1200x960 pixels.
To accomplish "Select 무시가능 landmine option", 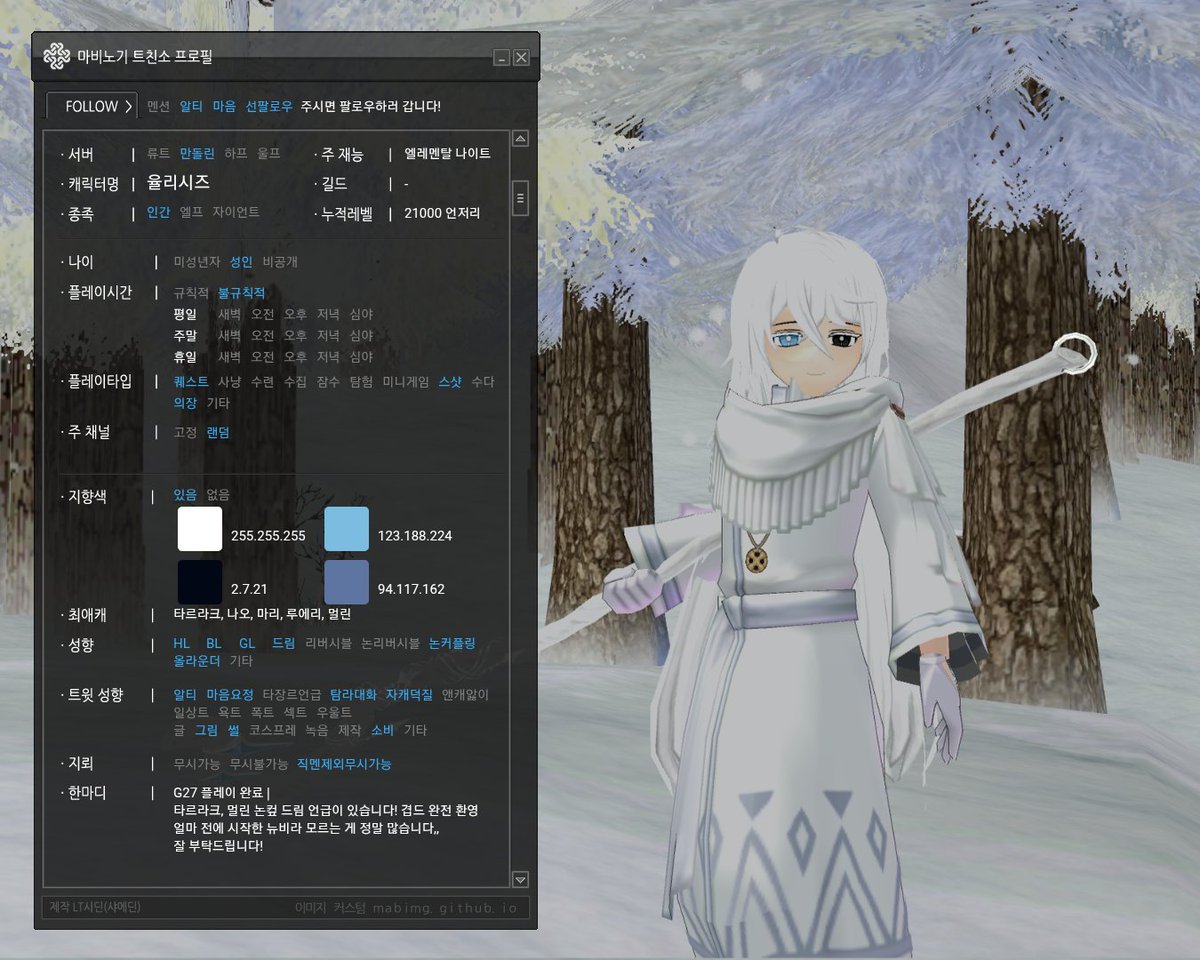I will coord(197,764).
